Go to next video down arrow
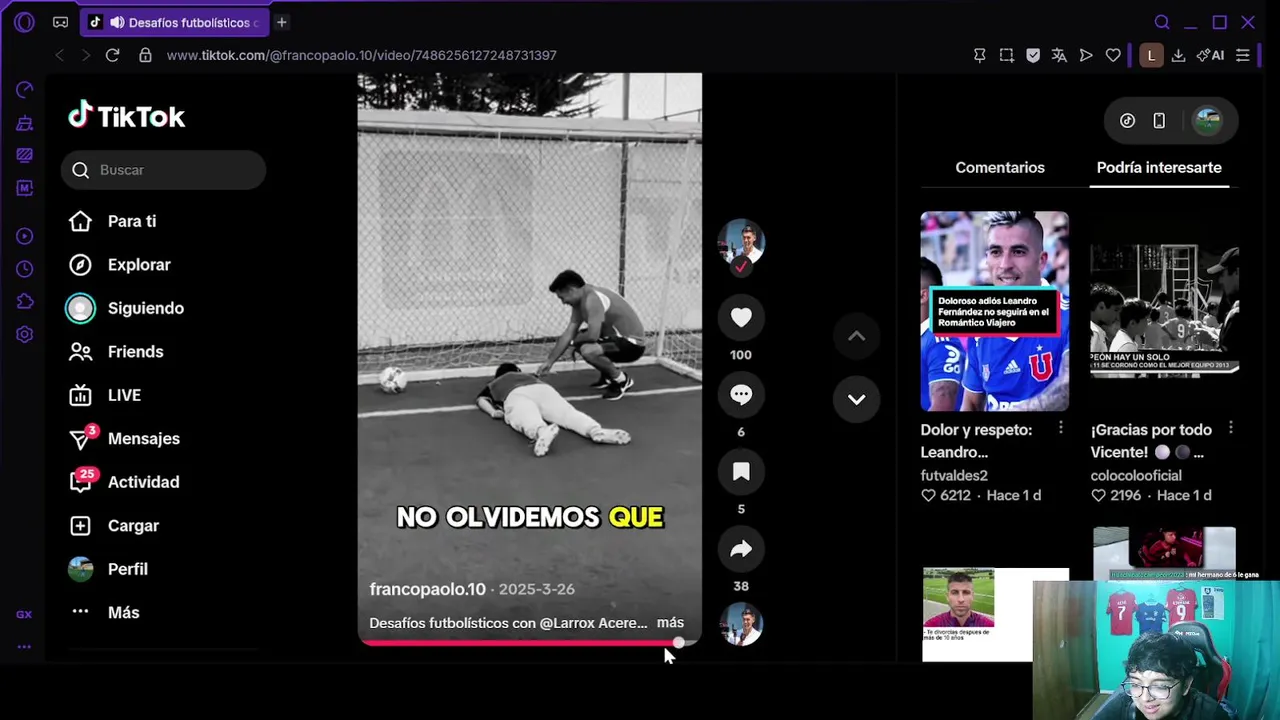Image resolution: width=1280 pixels, height=720 pixels. click(x=857, y=399)
